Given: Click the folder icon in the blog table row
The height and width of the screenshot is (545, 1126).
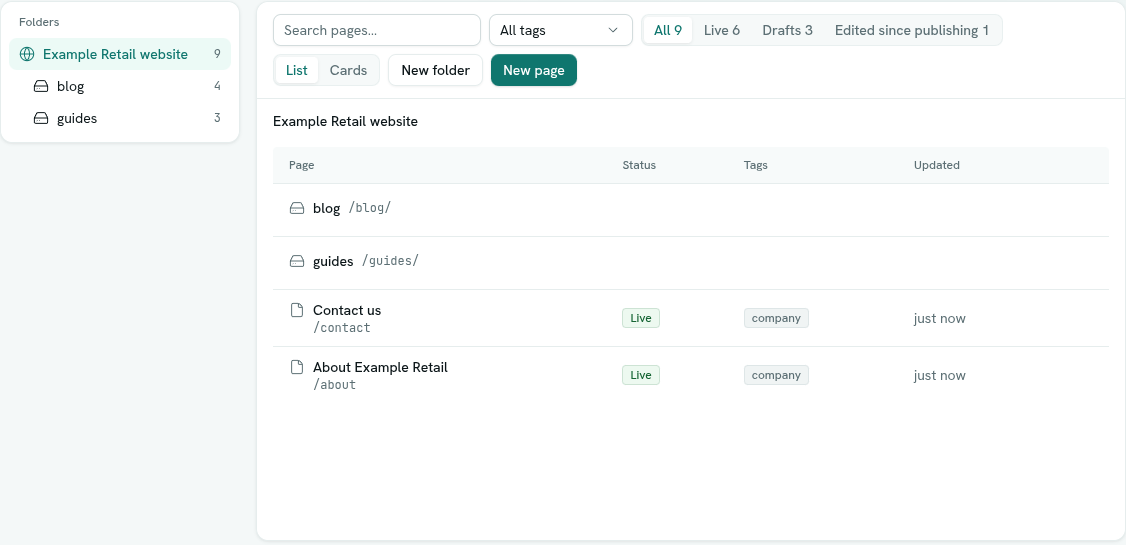Looking at the screenshot, I should 297,208.
